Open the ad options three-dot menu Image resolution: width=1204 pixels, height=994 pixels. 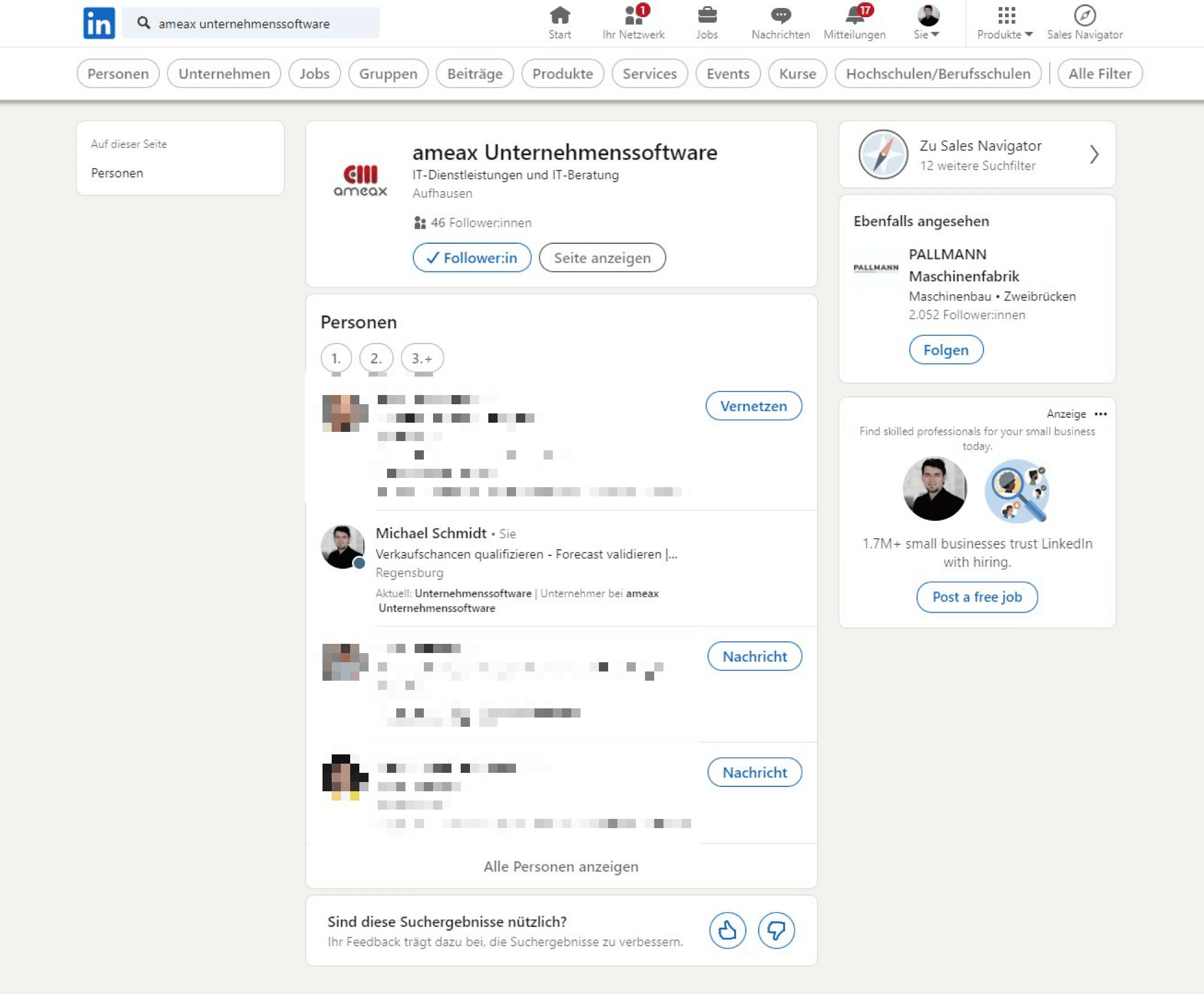pos(1101,414)
